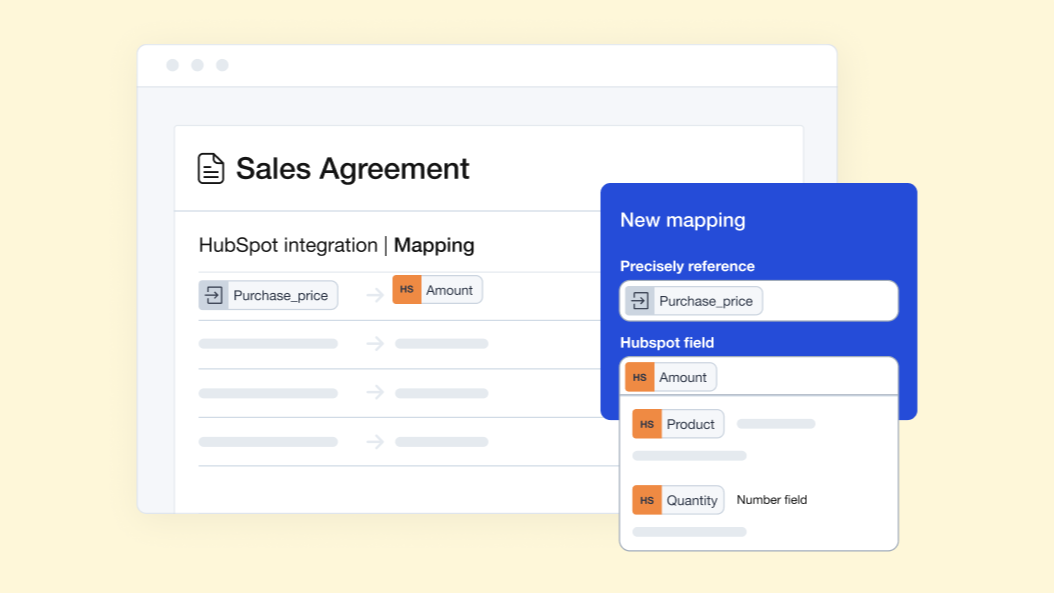Screen dimensions: 1055x593
Task: Click the arrow in the second mapping row
Action: pos(375,344)
